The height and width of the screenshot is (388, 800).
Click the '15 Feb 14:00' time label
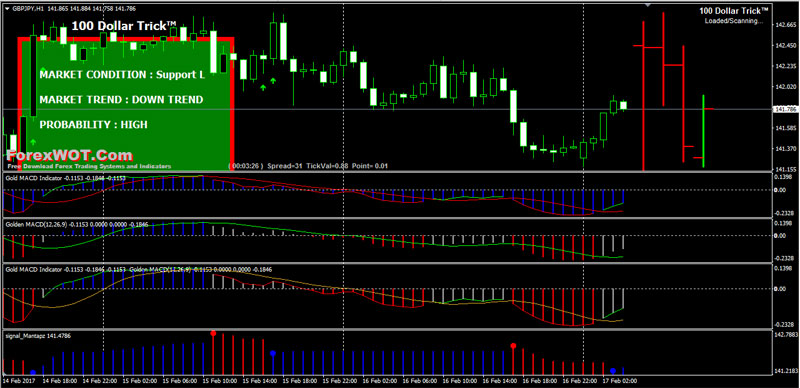click(260, 381)
